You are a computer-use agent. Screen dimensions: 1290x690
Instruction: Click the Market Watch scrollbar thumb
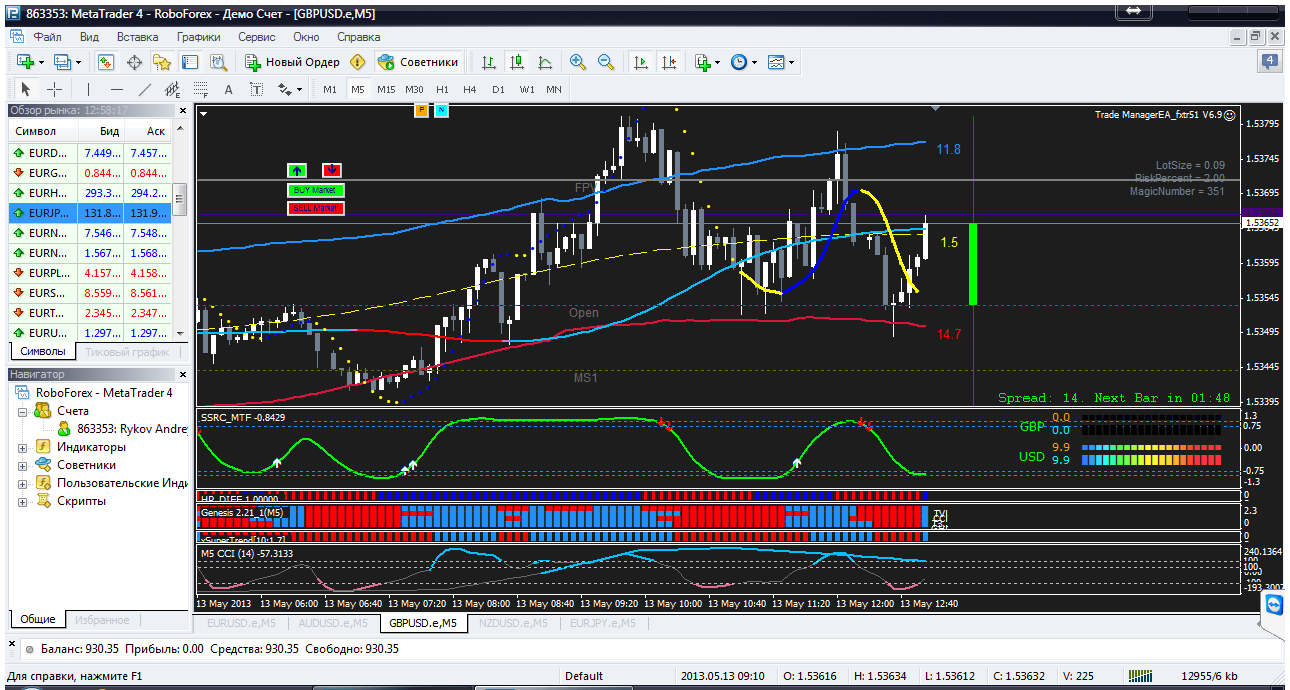[x=180, y=199]
